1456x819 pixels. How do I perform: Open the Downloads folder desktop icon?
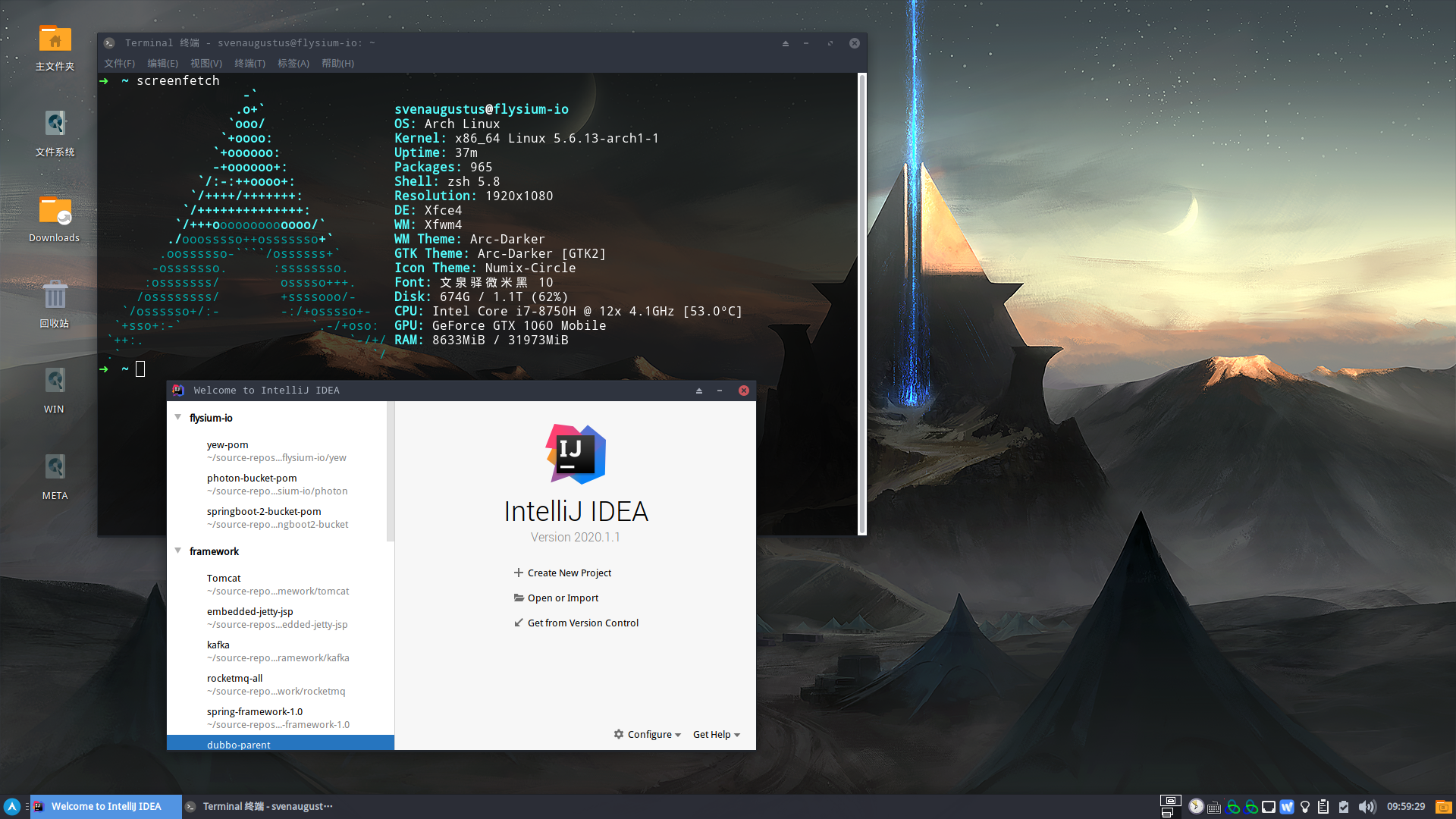tap(55, 212)
